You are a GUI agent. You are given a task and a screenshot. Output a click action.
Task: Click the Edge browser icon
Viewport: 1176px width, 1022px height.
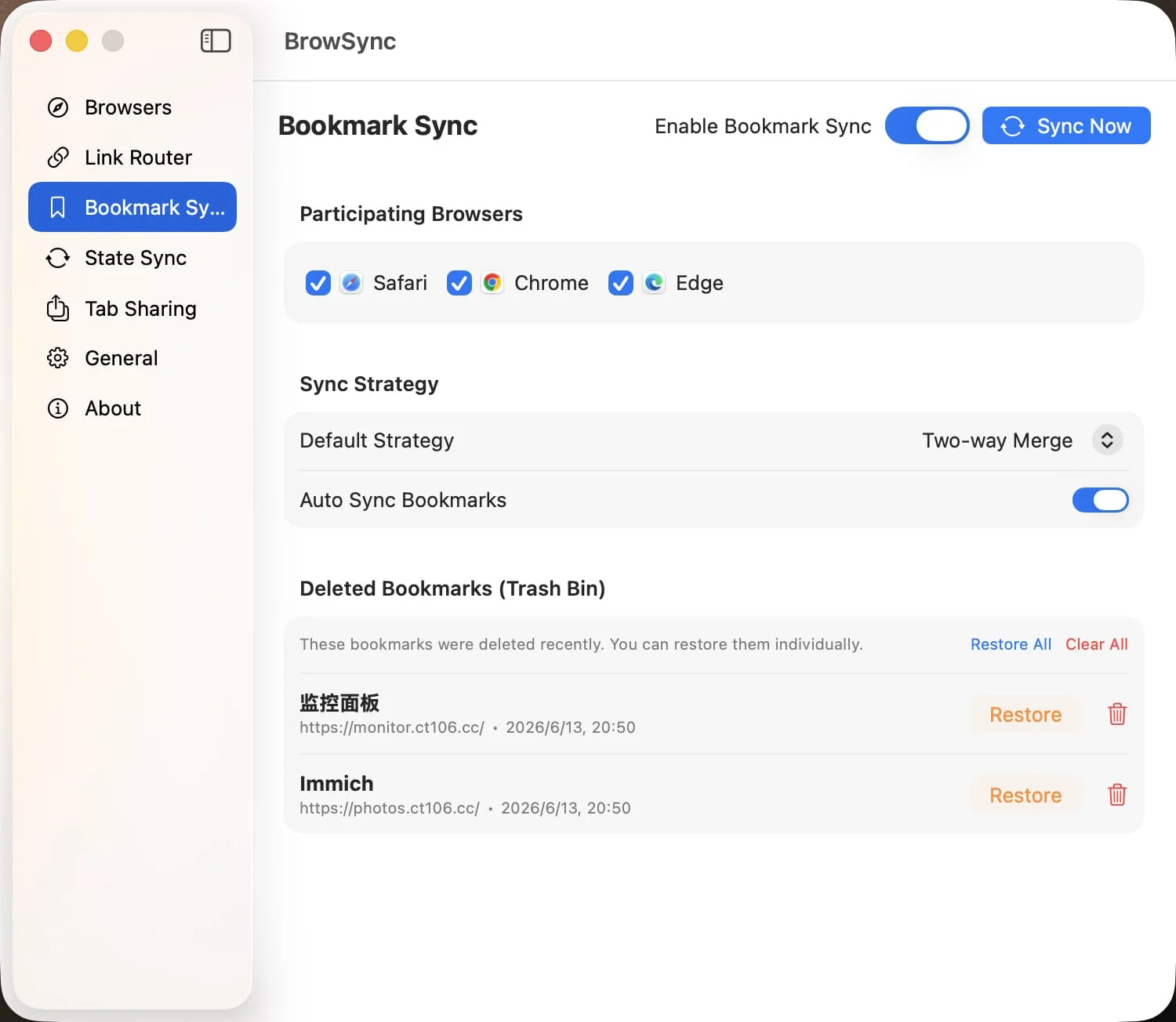pyautogui.click(x=654, y=283)
